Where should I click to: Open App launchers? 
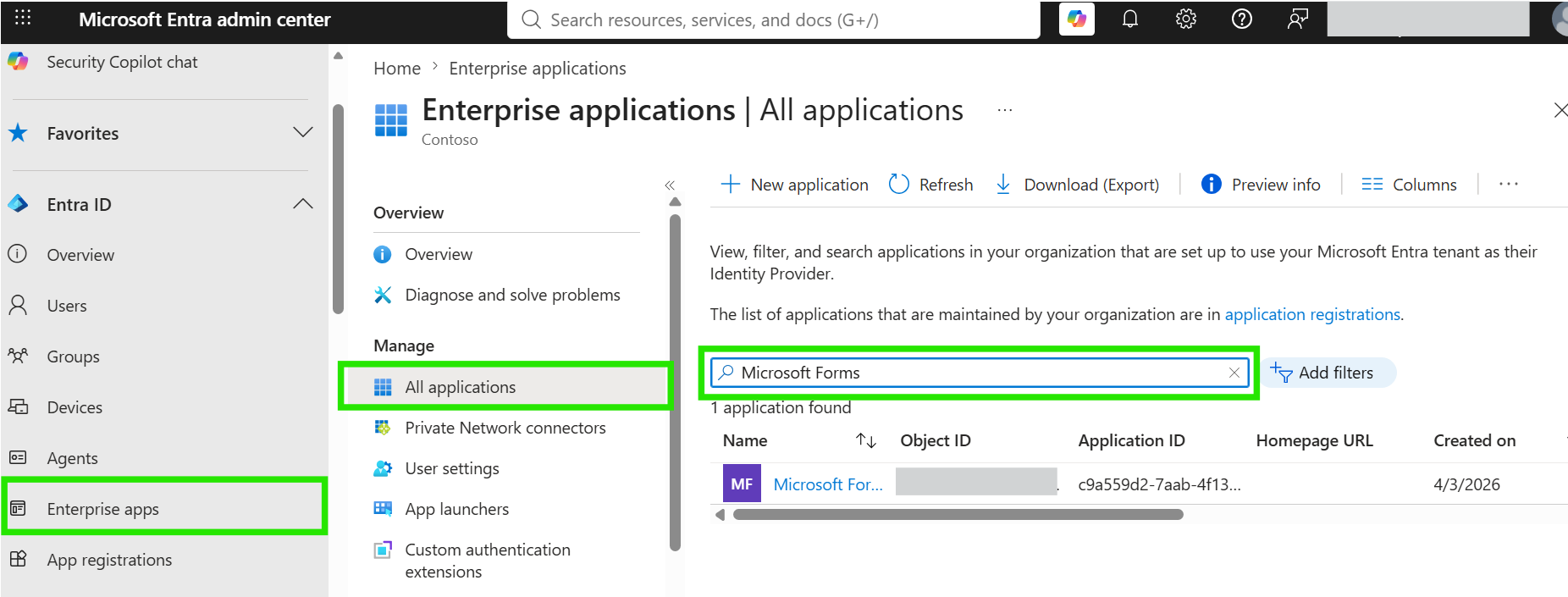457,509
